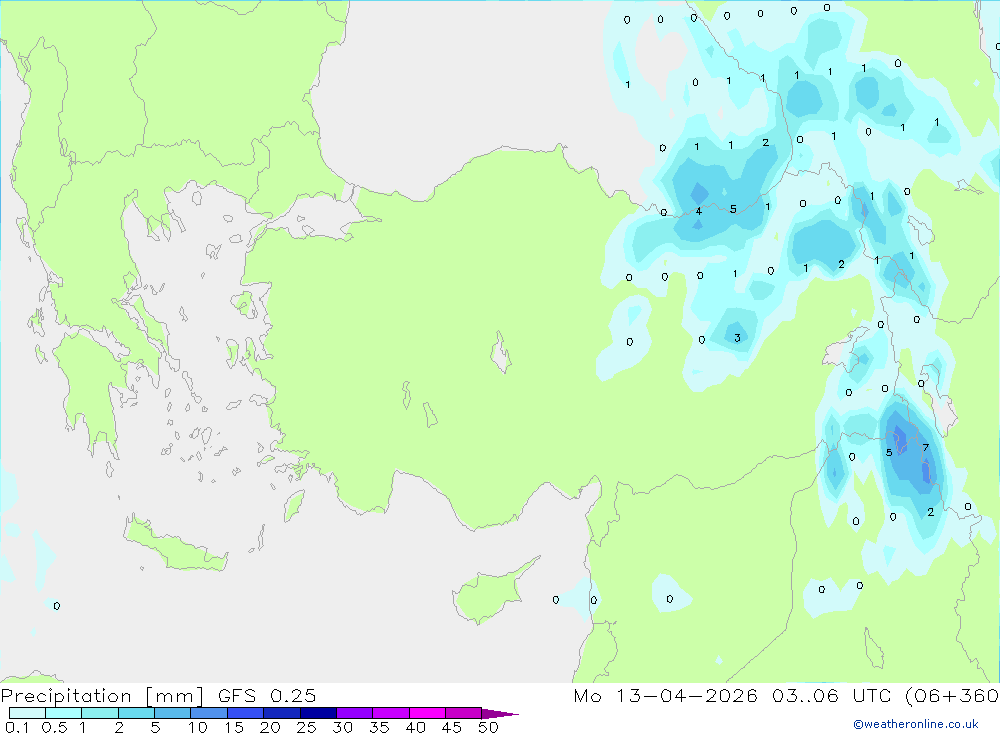1000x733 pixels.
Task: Click the 'Precipitation [mm] GFS 0.25' title text
Action: point(158,695)
